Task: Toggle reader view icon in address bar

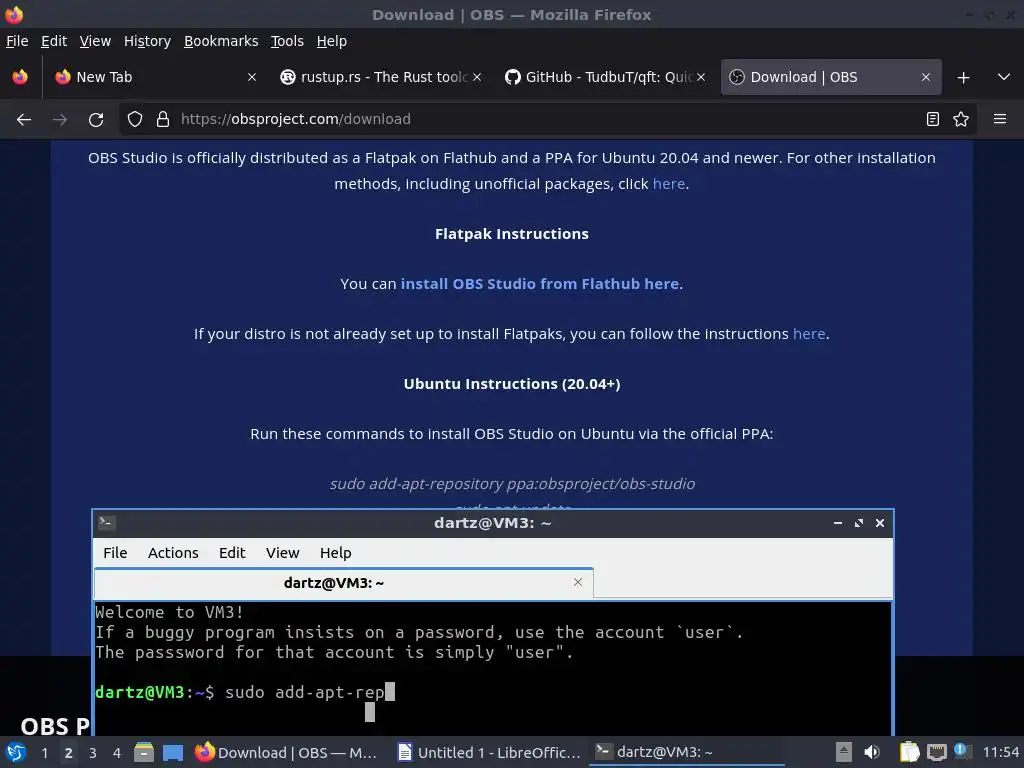Action: pyautogui.click(x=933, y=120)
